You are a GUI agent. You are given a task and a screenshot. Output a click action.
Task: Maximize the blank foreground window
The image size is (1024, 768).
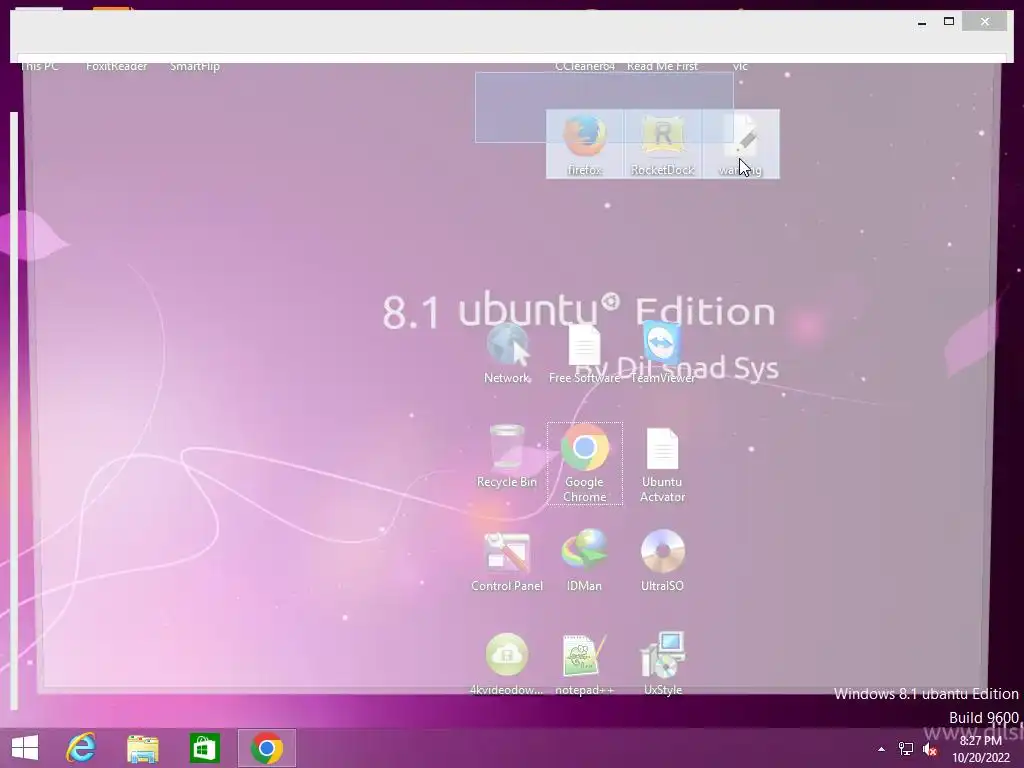949,22
